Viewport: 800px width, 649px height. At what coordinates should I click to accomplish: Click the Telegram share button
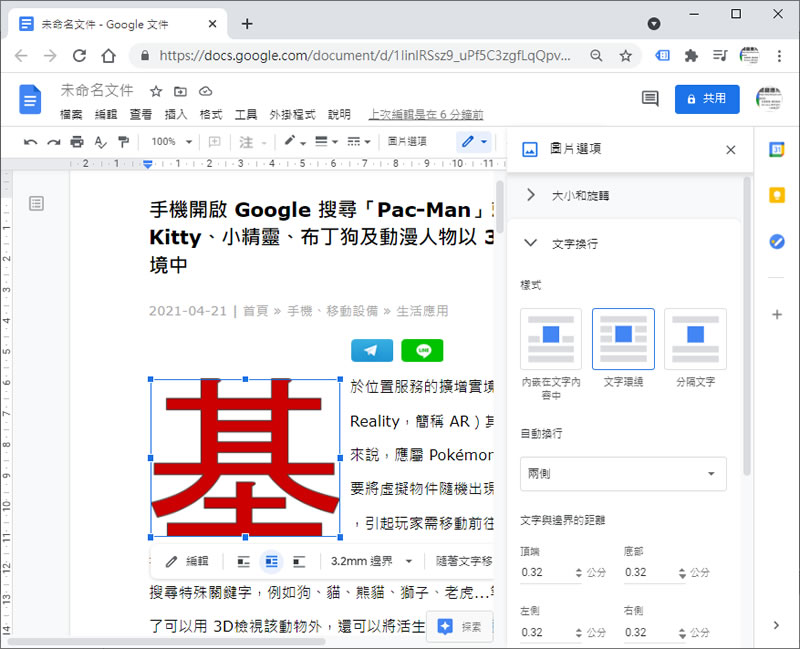pyautogui.click(x=372, y=351)
